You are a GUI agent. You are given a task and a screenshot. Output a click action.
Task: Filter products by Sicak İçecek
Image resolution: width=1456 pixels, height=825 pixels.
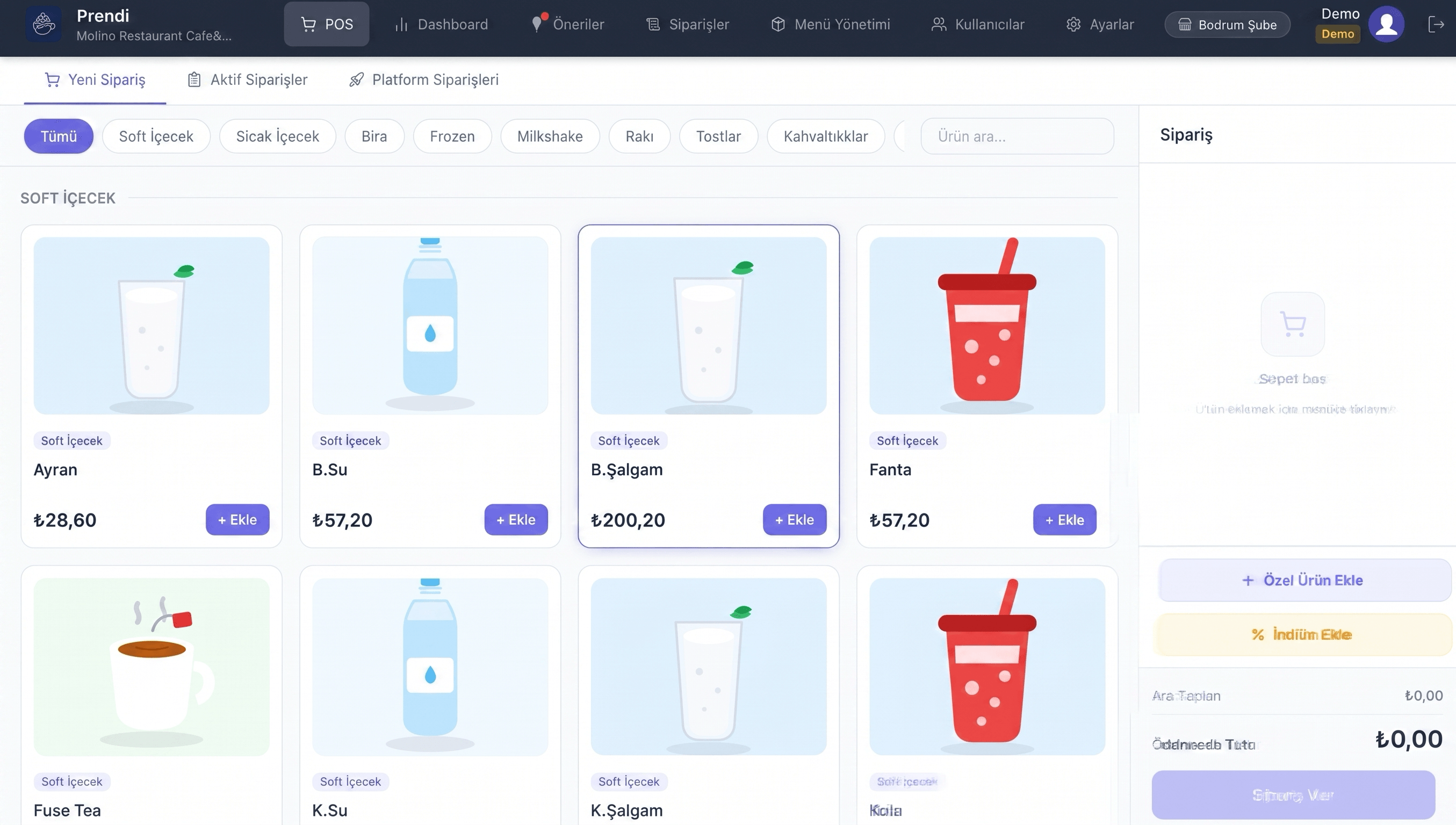[277, 136]
